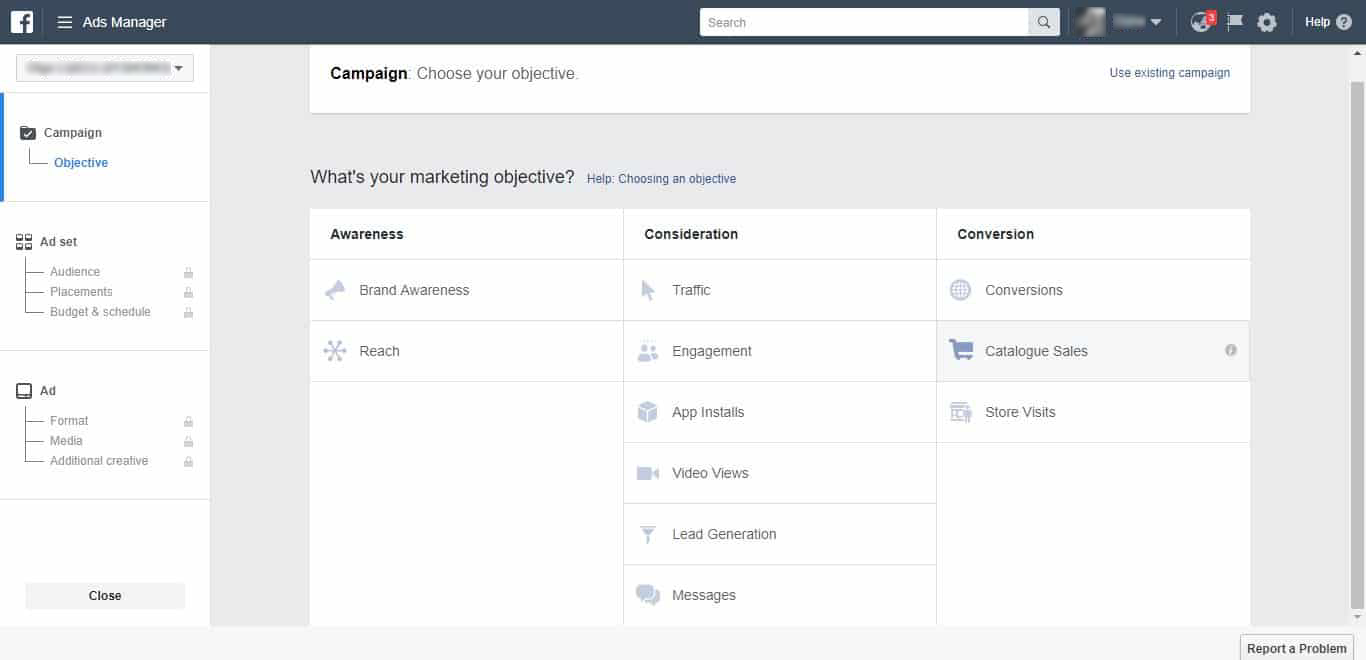
Task: Click the Ad section icon in sidebar
Action: click(x=24, y=391)
